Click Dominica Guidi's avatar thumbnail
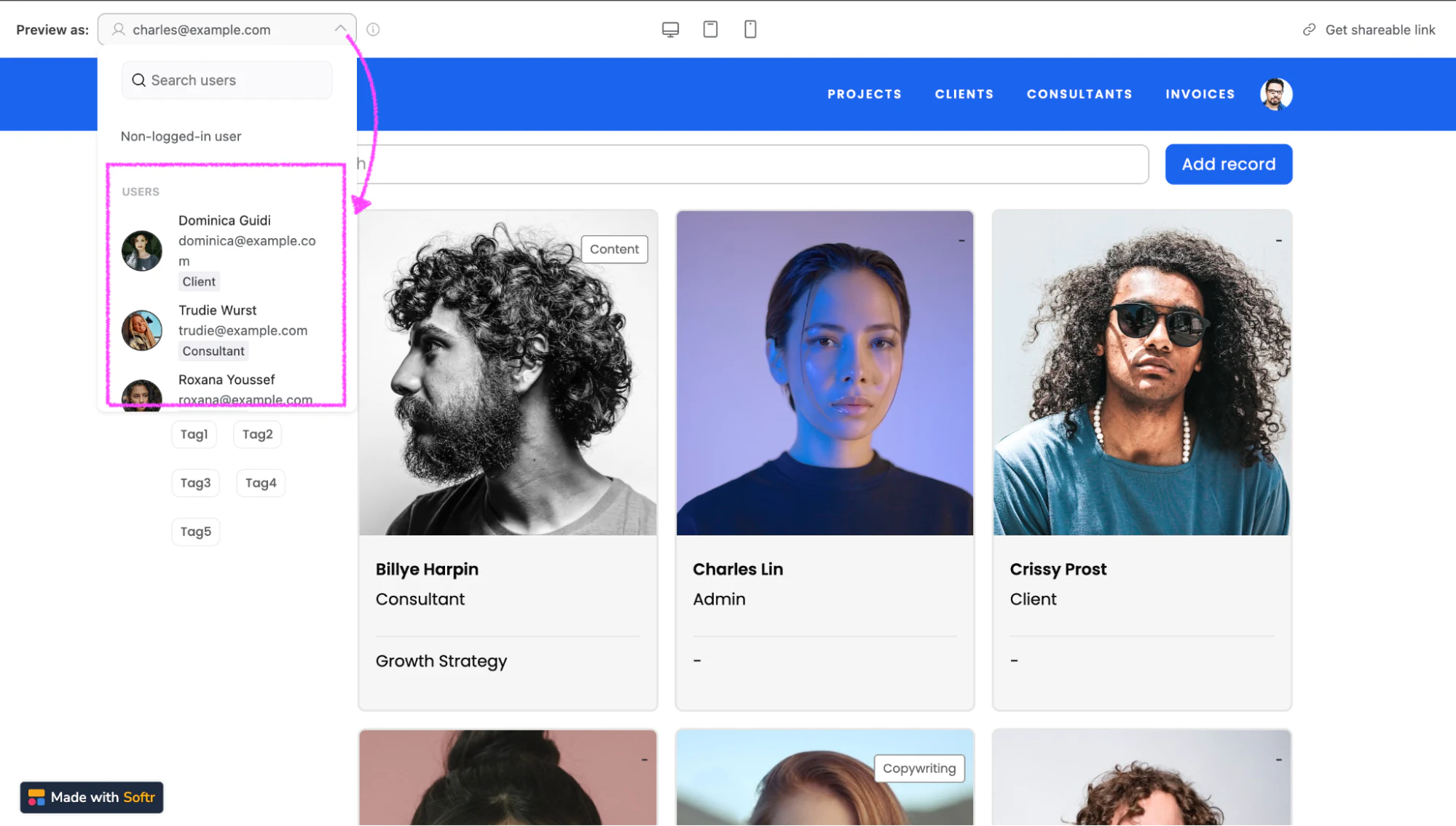The image size is (1456, 826). coord(142,251)
